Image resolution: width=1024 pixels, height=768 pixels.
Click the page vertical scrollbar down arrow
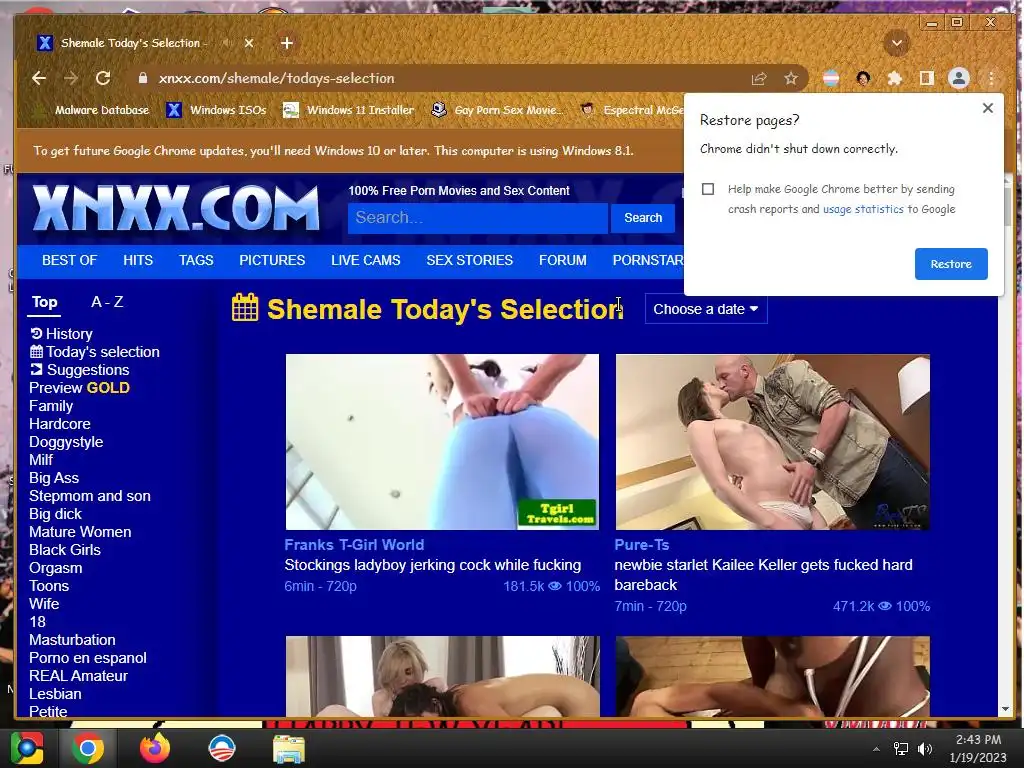pos(1005,709)
